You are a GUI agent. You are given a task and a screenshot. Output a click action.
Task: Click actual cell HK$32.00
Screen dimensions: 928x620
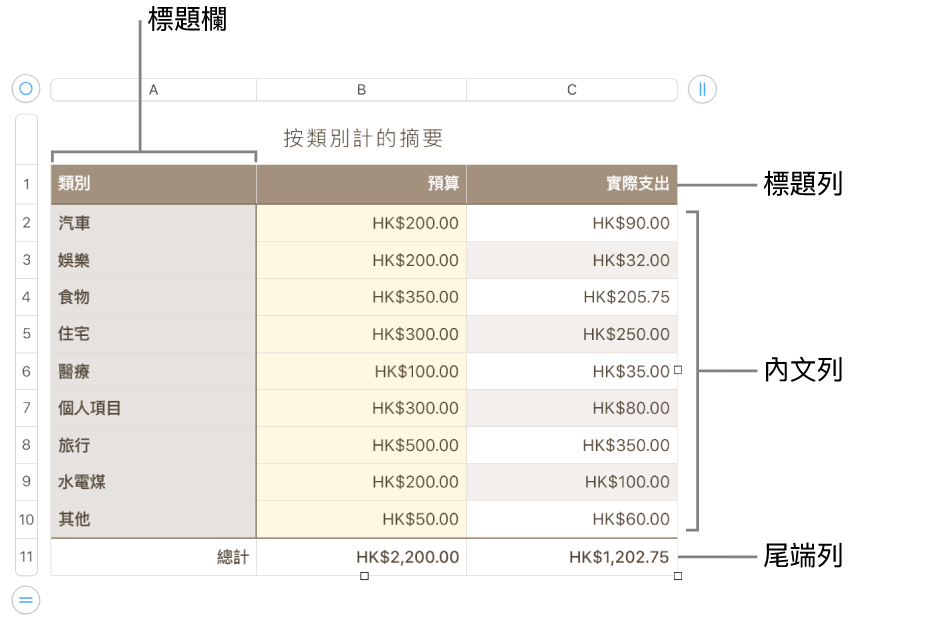click(x=572, y=260)
